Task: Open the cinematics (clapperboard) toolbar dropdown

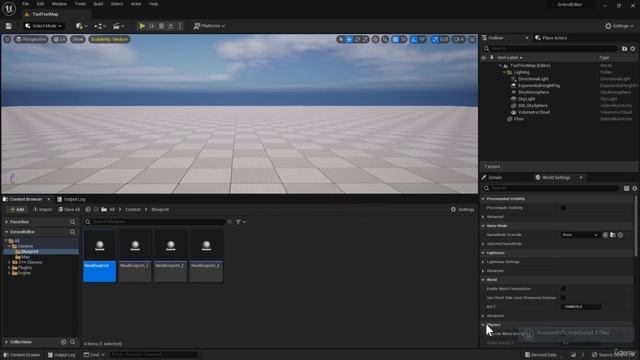Action: point(118,26)
